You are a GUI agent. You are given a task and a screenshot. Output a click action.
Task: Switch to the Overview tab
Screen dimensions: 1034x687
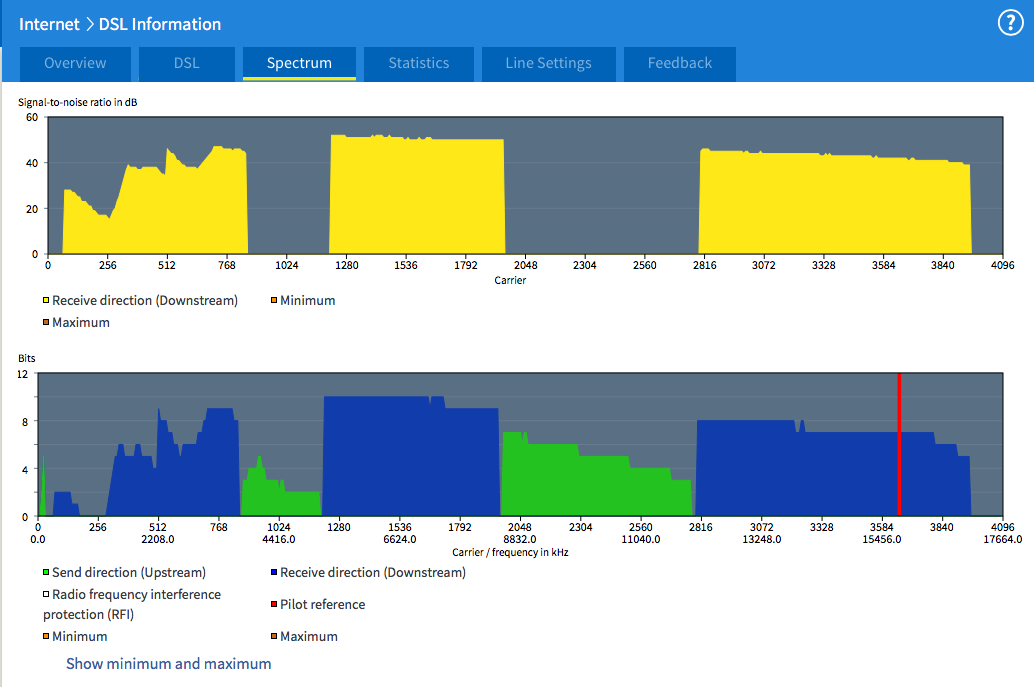pyautogui.click(x=75, y=63)
